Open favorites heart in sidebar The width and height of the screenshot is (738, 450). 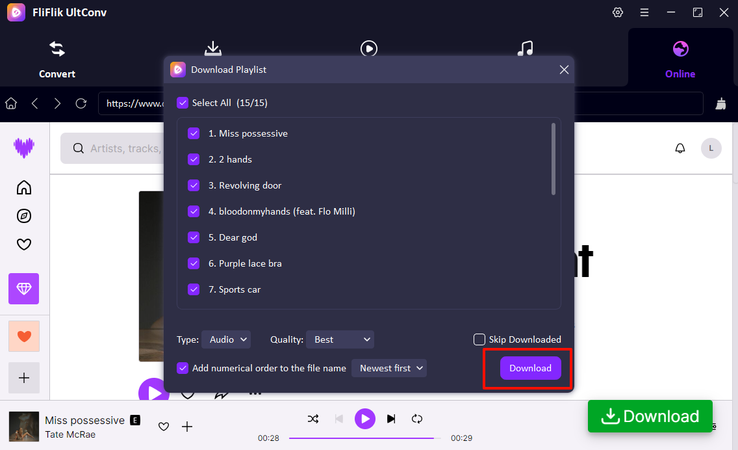24,244
